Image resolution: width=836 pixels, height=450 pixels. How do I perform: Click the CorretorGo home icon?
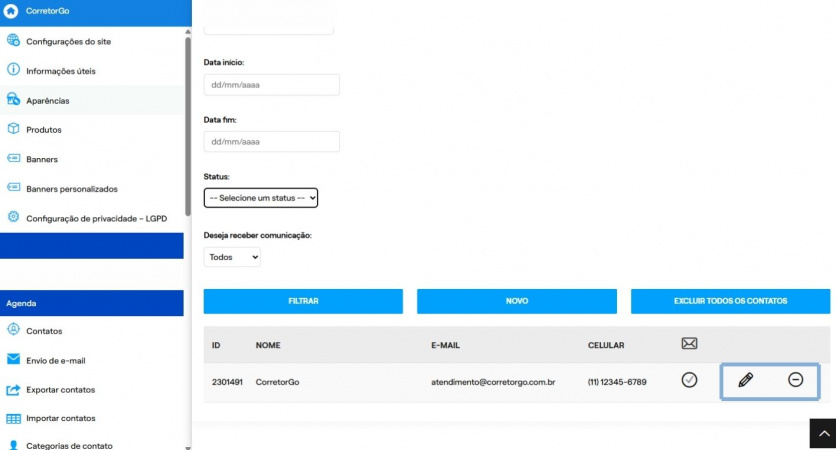coord(11,11)
